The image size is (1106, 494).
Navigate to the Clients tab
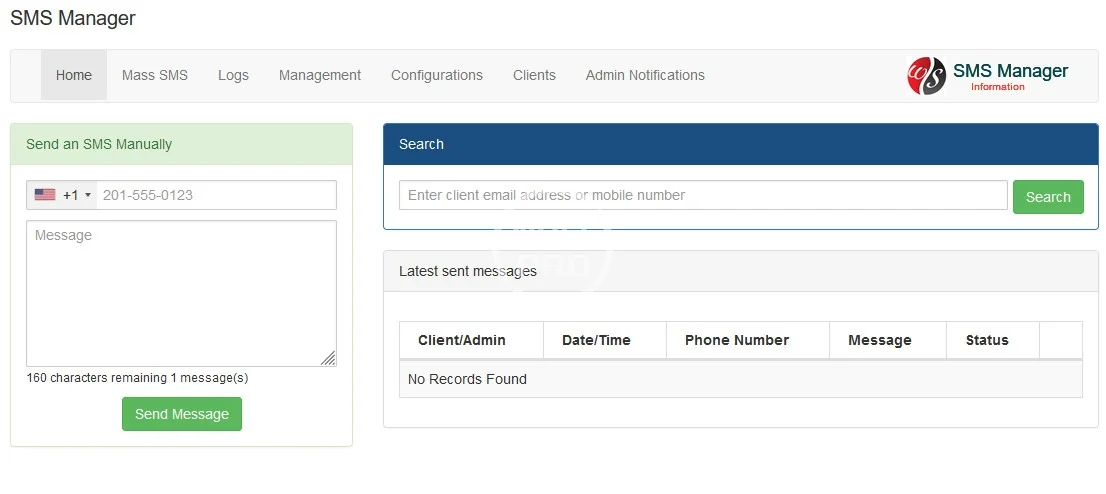click(534, 75)
